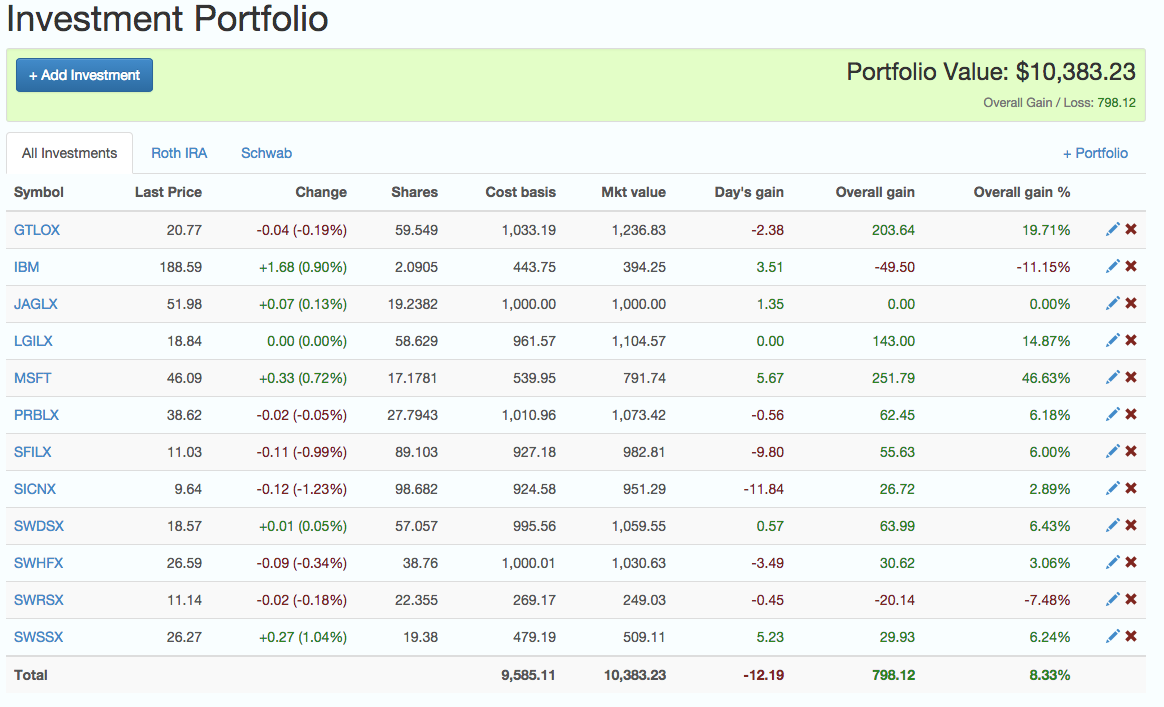This screenshot has width=1164, height=707.
Task: Delete the LGILX investment row
Action: pyautogui.click(x=1131, y=341)
